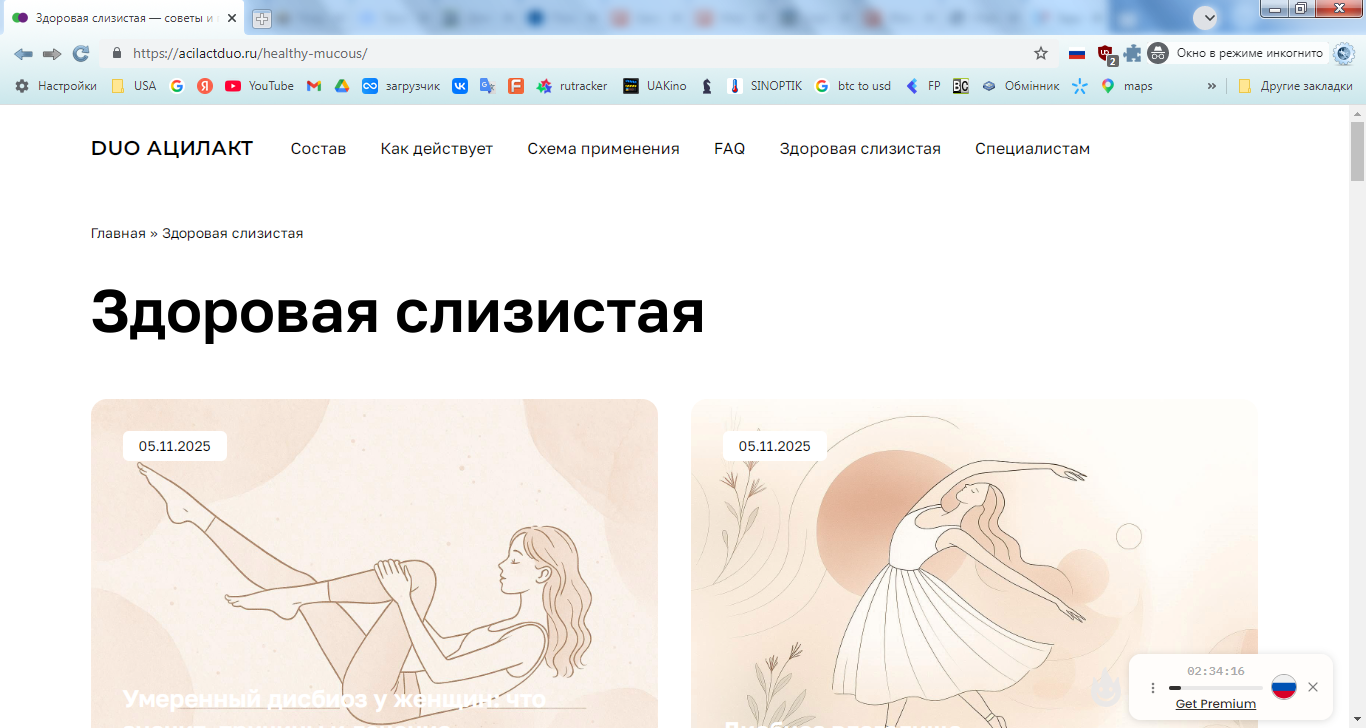
Task: Open the article card with leg-hugging woman
Action: (x=374, y=563)
